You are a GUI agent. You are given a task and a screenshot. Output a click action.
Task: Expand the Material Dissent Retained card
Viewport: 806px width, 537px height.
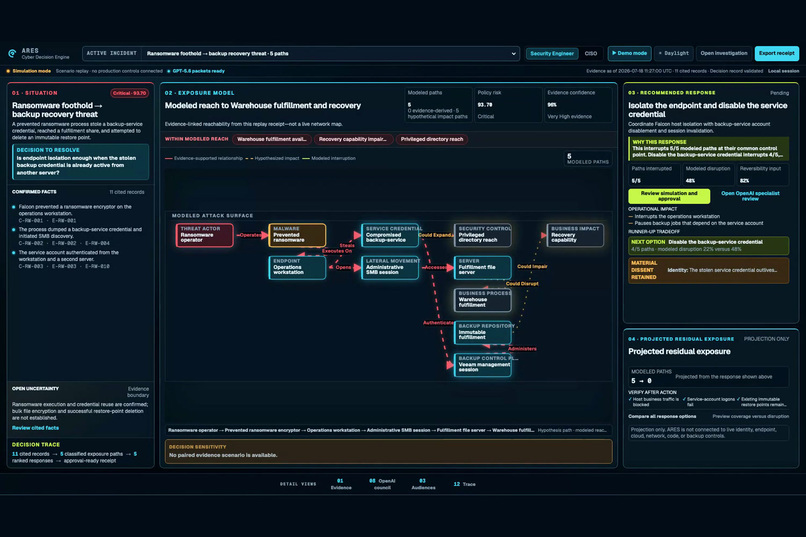click(708, 270)
